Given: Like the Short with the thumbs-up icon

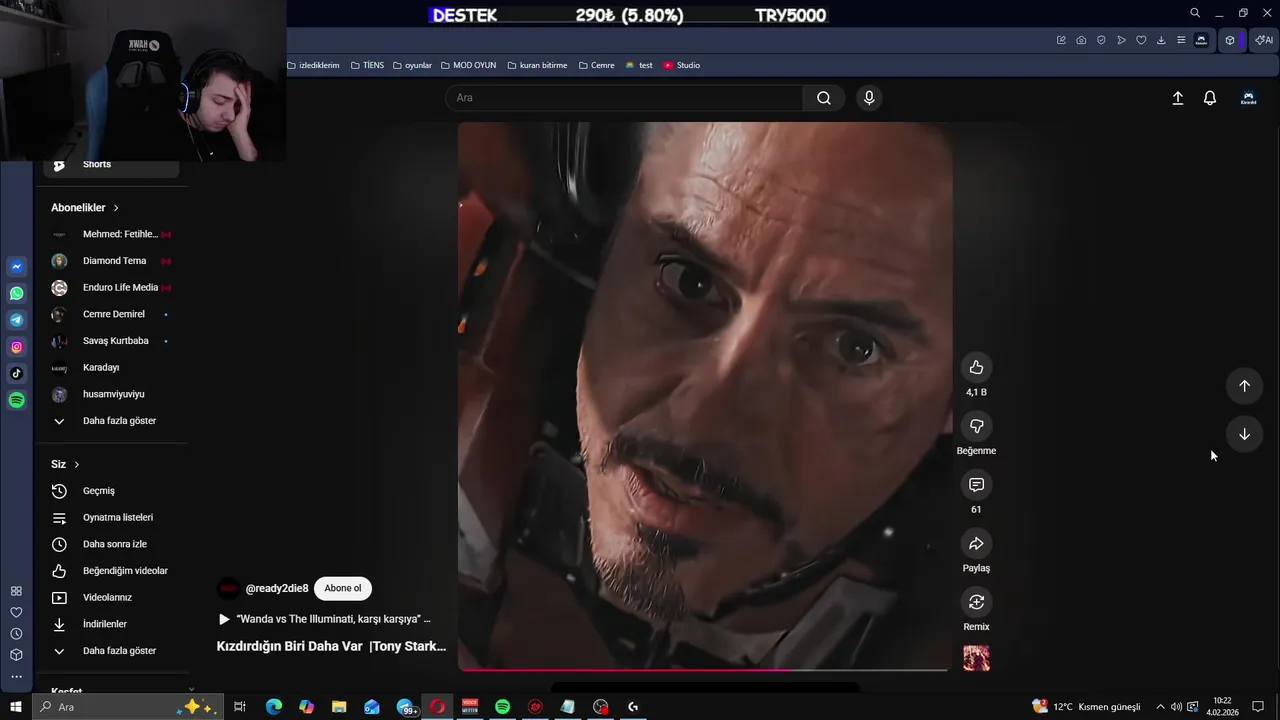Looking at the screenshot, I should 976,367.
